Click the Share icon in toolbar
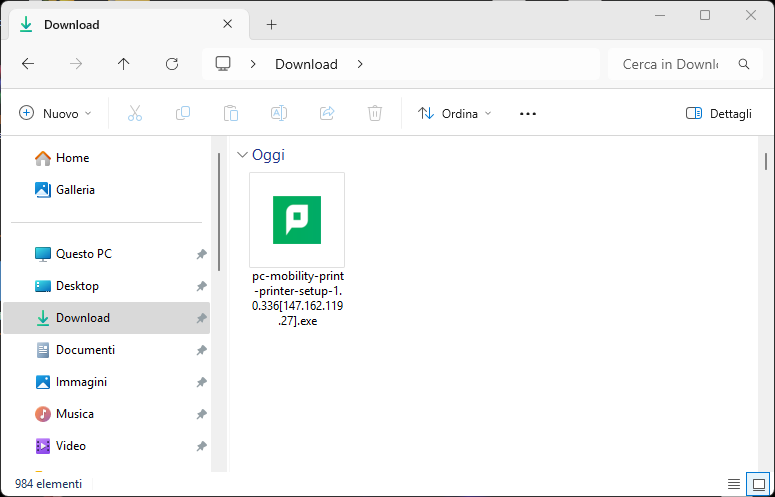 pos(327,114)
